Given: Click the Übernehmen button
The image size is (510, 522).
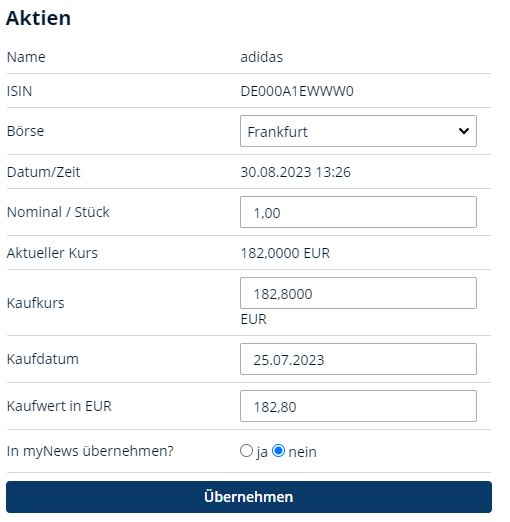Looking at the screenshot, I should pos(249,497).
